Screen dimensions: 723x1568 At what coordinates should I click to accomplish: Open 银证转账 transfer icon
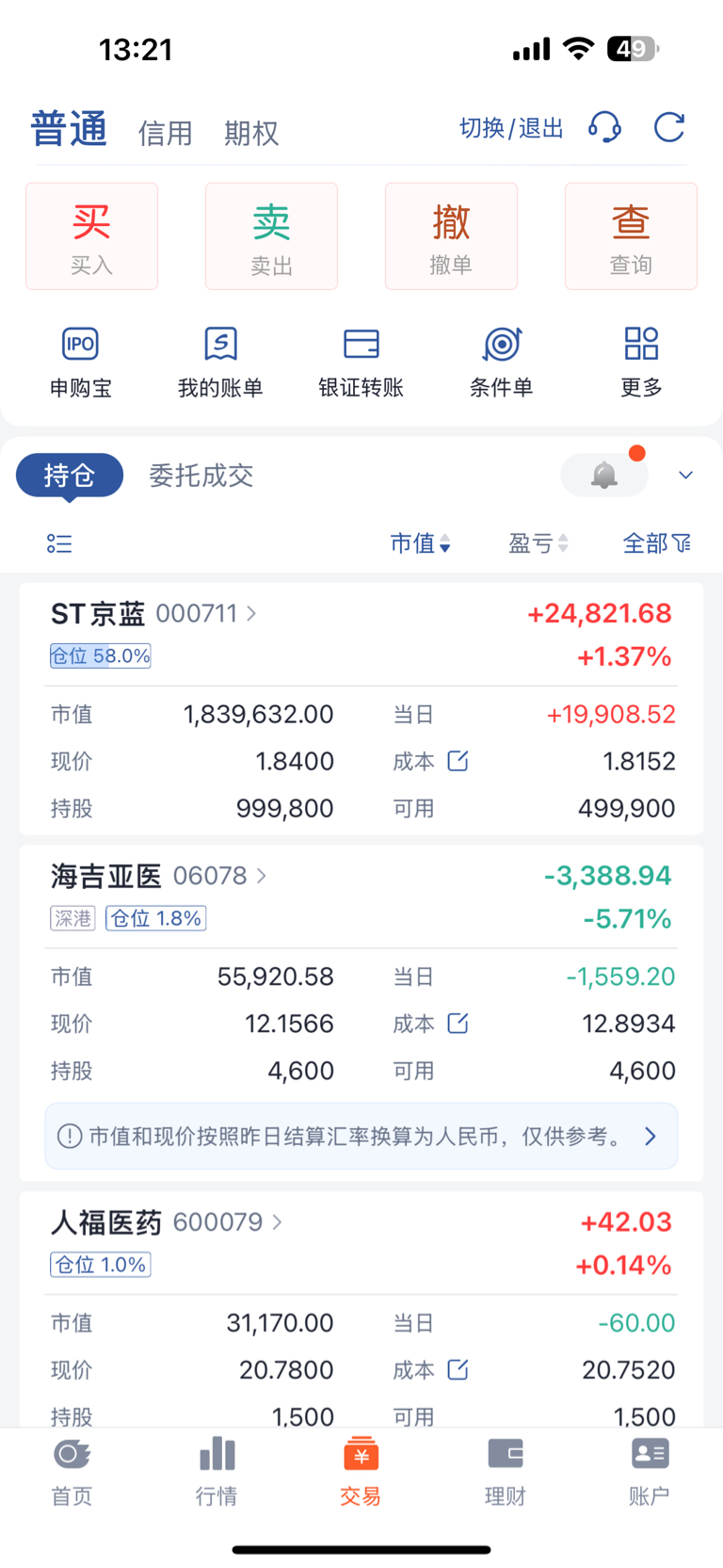coord(361,345)
